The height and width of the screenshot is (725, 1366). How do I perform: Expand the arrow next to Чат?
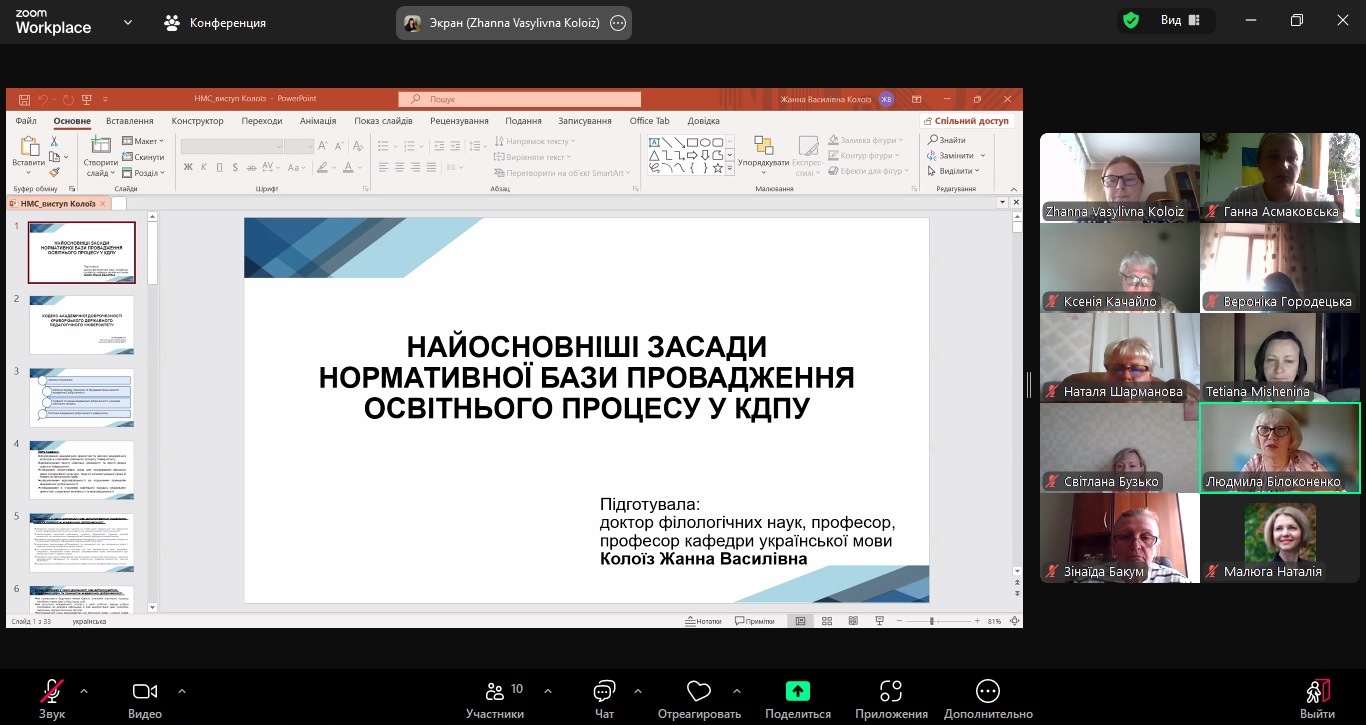pos(638,690)
